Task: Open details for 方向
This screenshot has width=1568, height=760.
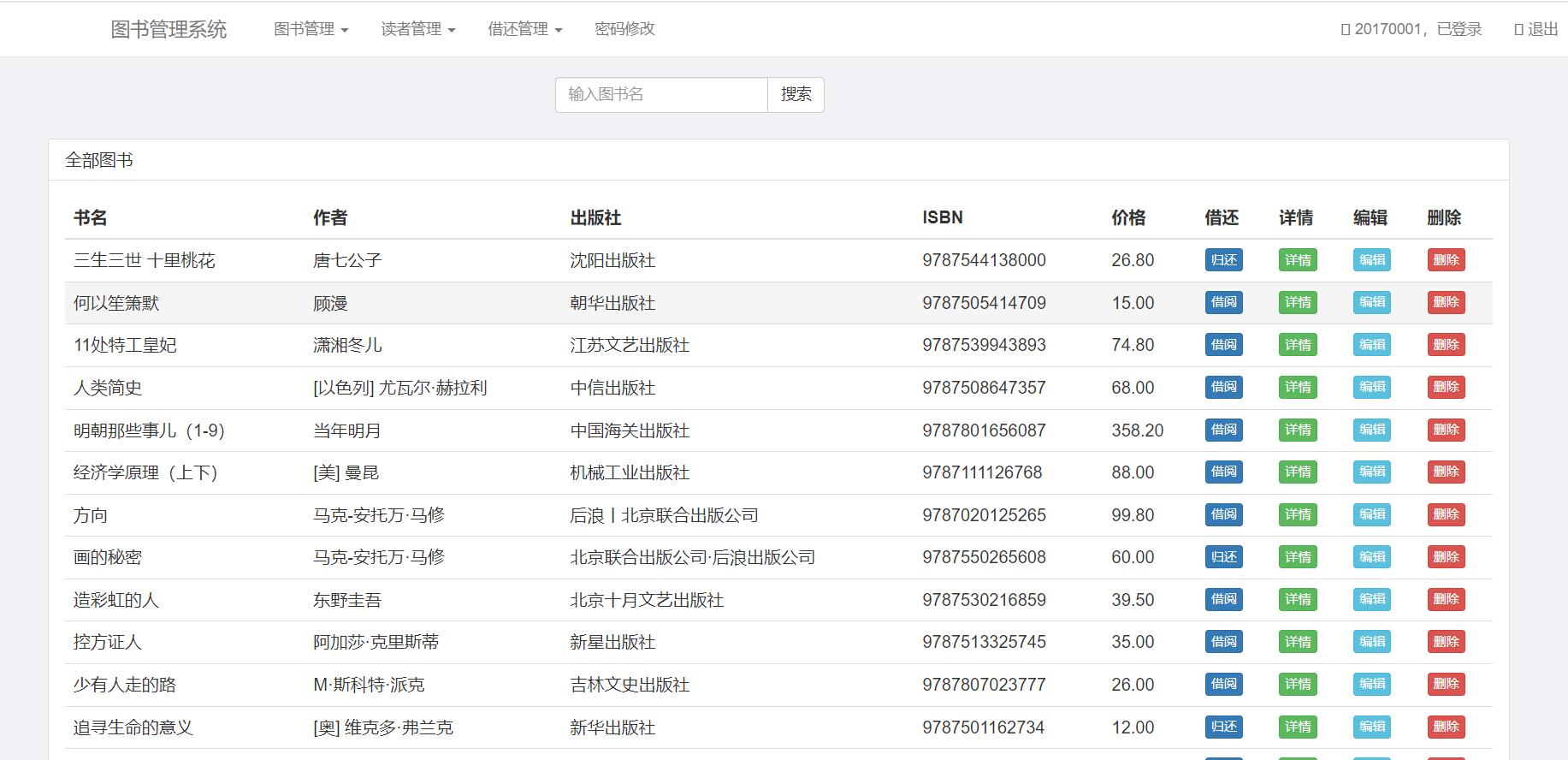Action: [1298, 514]
